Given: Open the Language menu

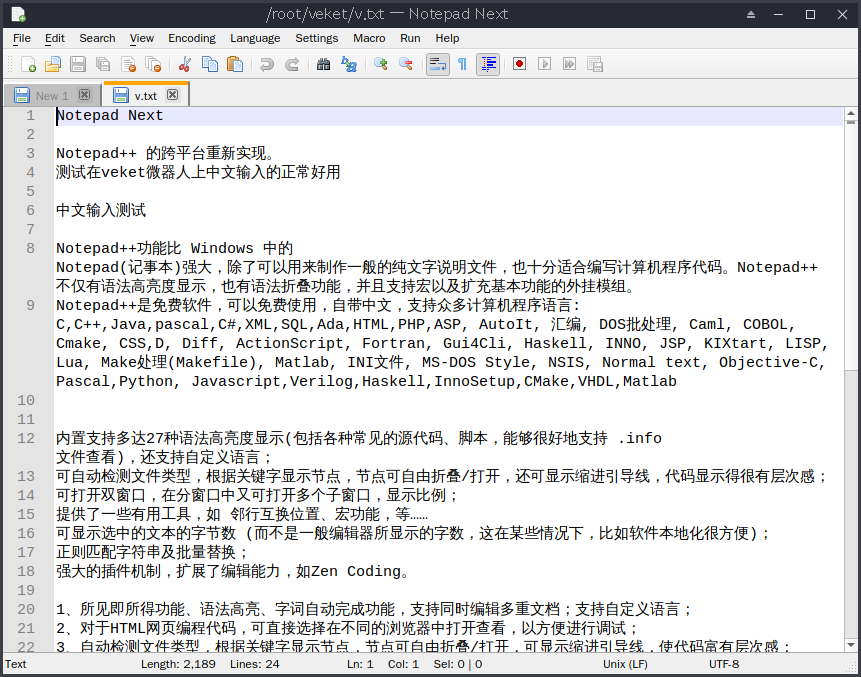Looking at the screenshot, I should 255,38.
